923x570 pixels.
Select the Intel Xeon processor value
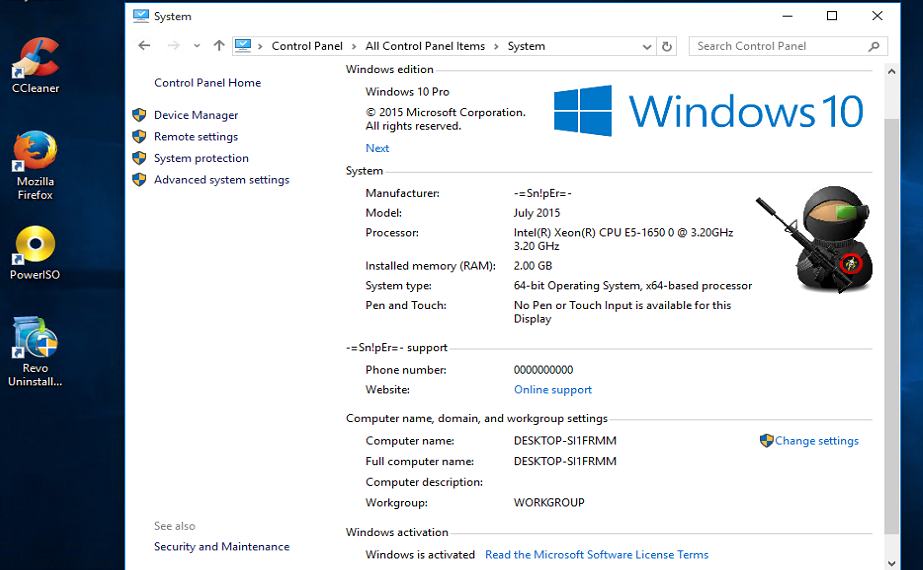[x=623, y=239]
